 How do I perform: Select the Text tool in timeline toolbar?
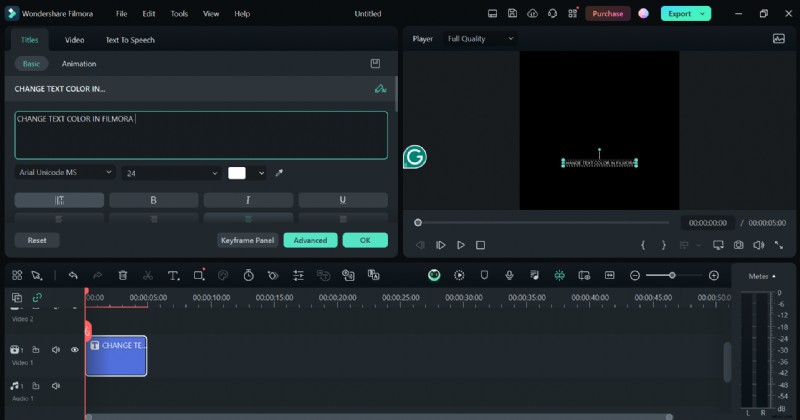point(173,276)
